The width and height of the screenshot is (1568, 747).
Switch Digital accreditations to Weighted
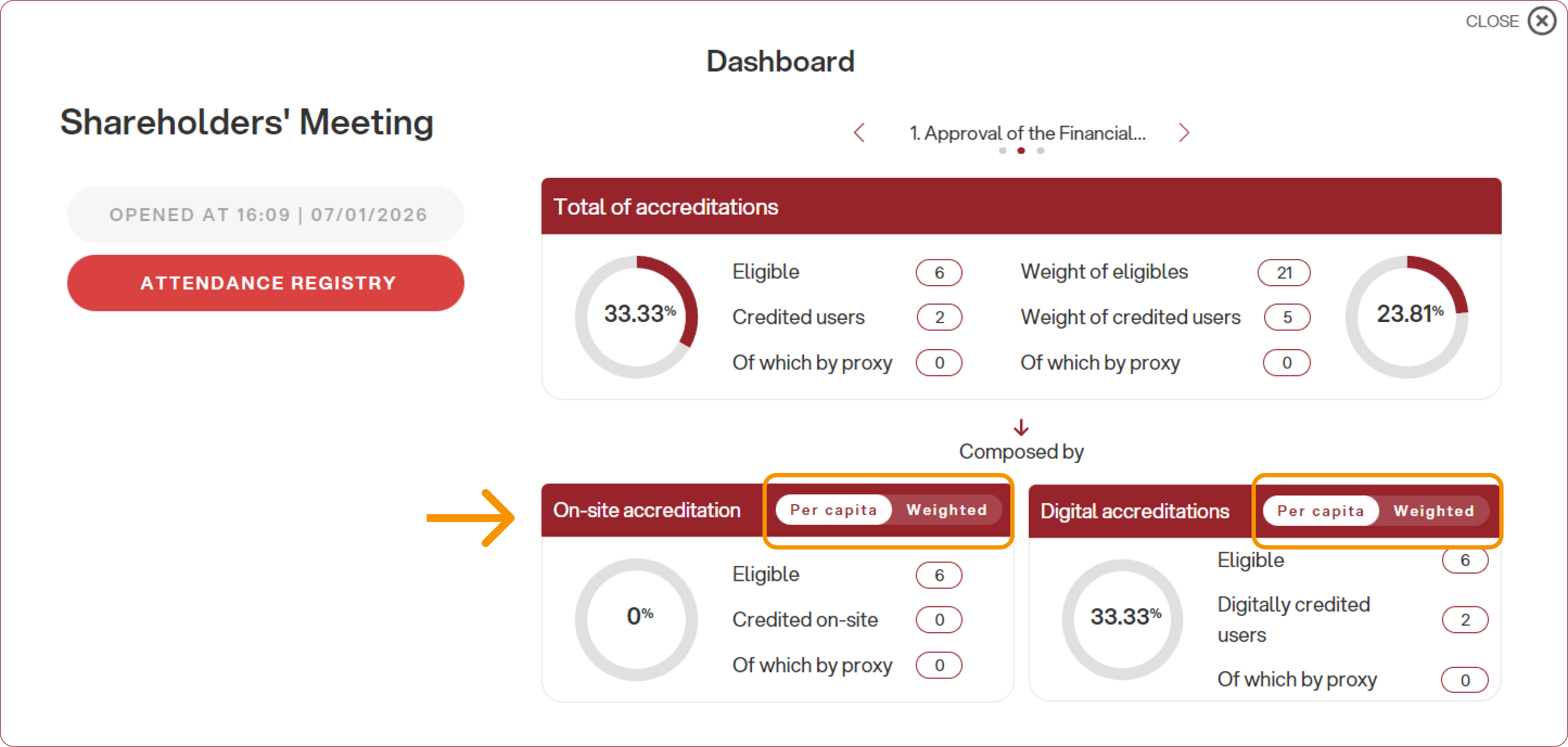pyautogui.click(x=1433, y=511)
